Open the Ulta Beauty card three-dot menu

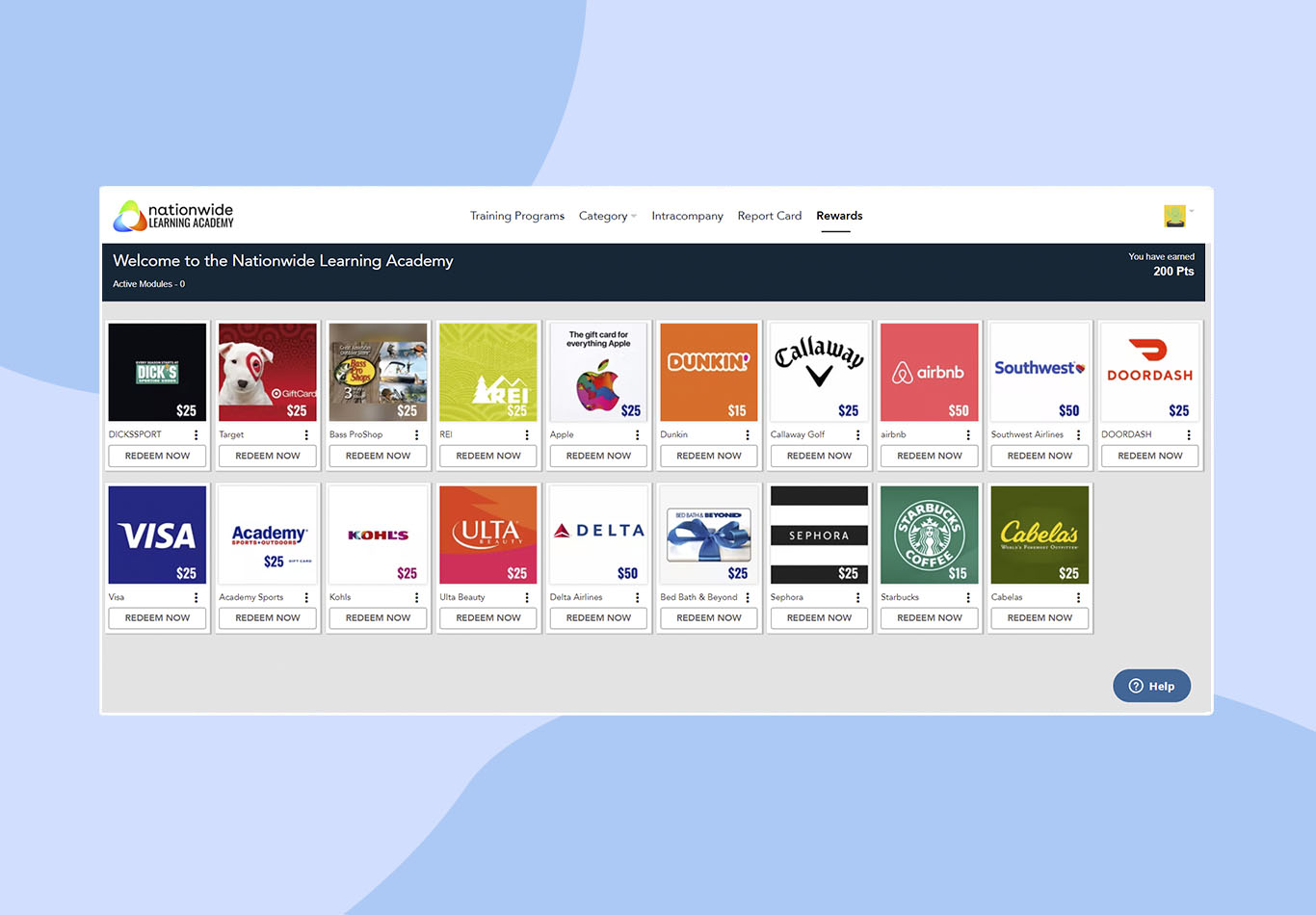(x=527, y=598)
